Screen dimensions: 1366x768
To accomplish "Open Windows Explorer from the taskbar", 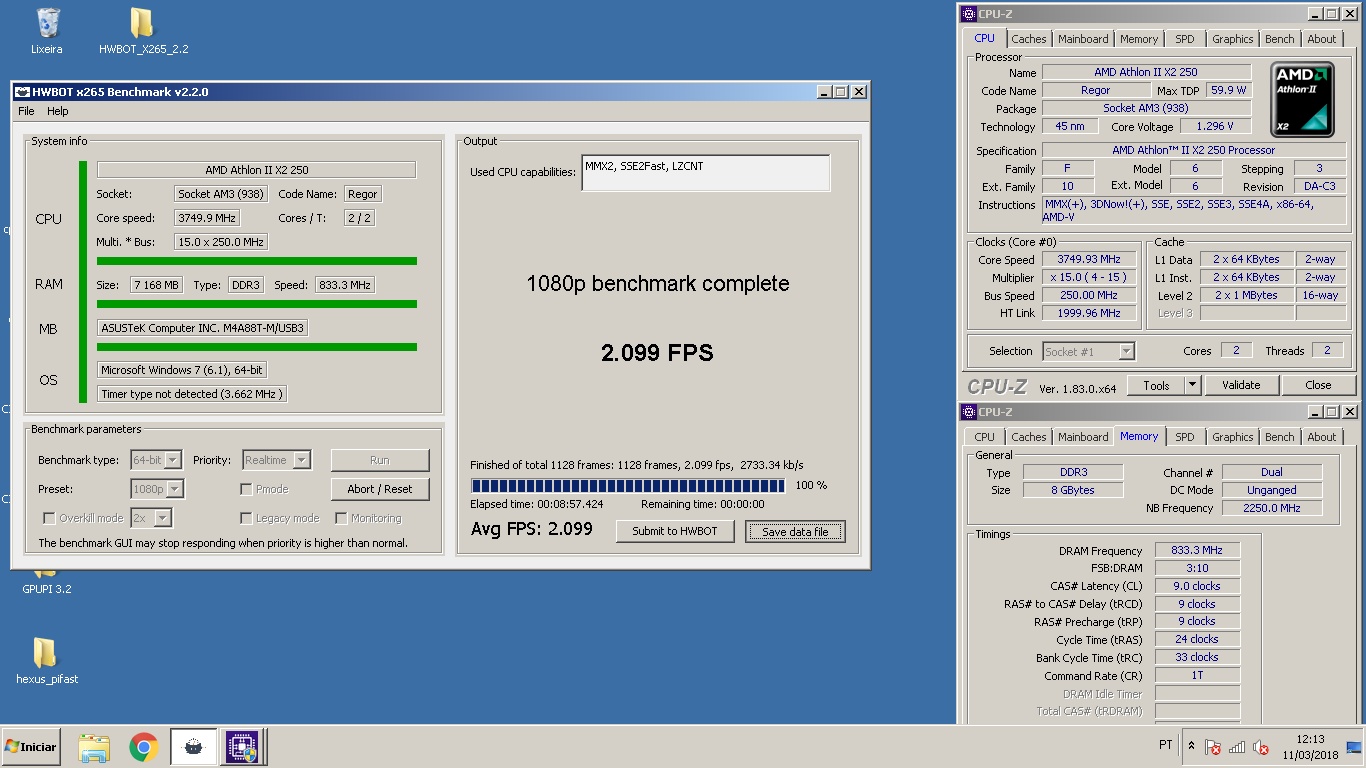I will (94, 747).
